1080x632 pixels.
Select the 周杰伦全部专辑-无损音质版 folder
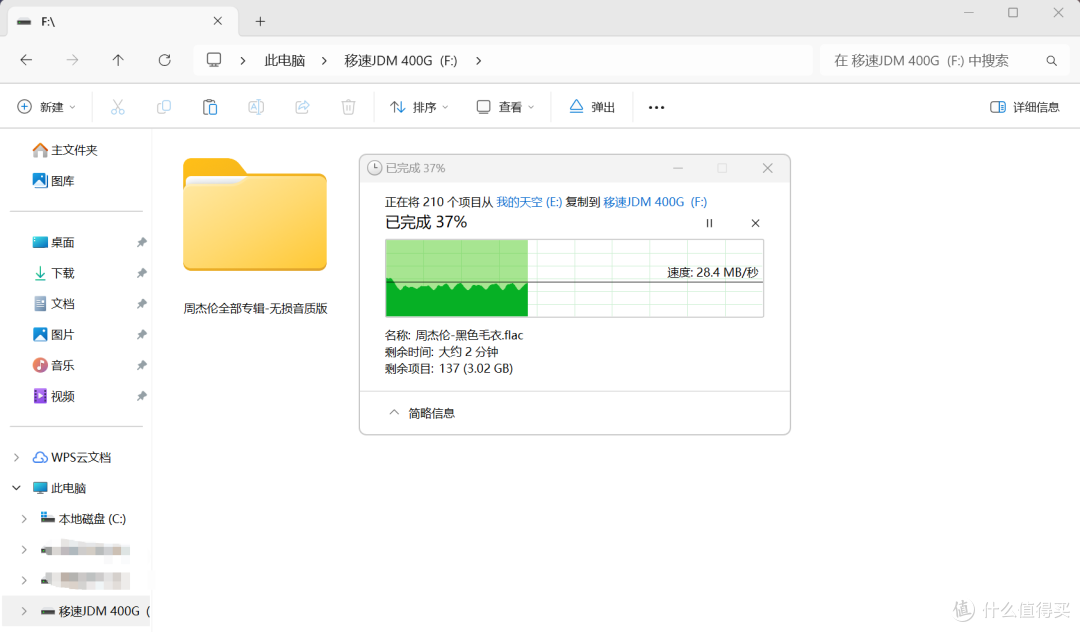255,235
